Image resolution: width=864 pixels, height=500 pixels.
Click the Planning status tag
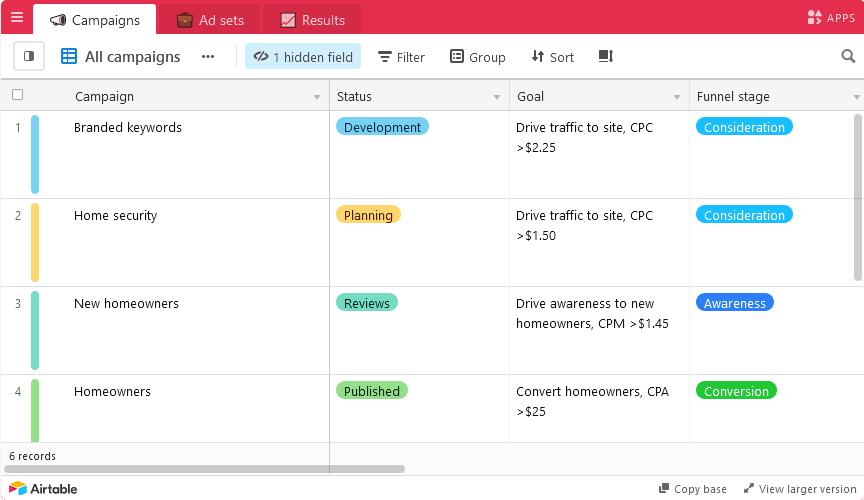coord(368,215)
